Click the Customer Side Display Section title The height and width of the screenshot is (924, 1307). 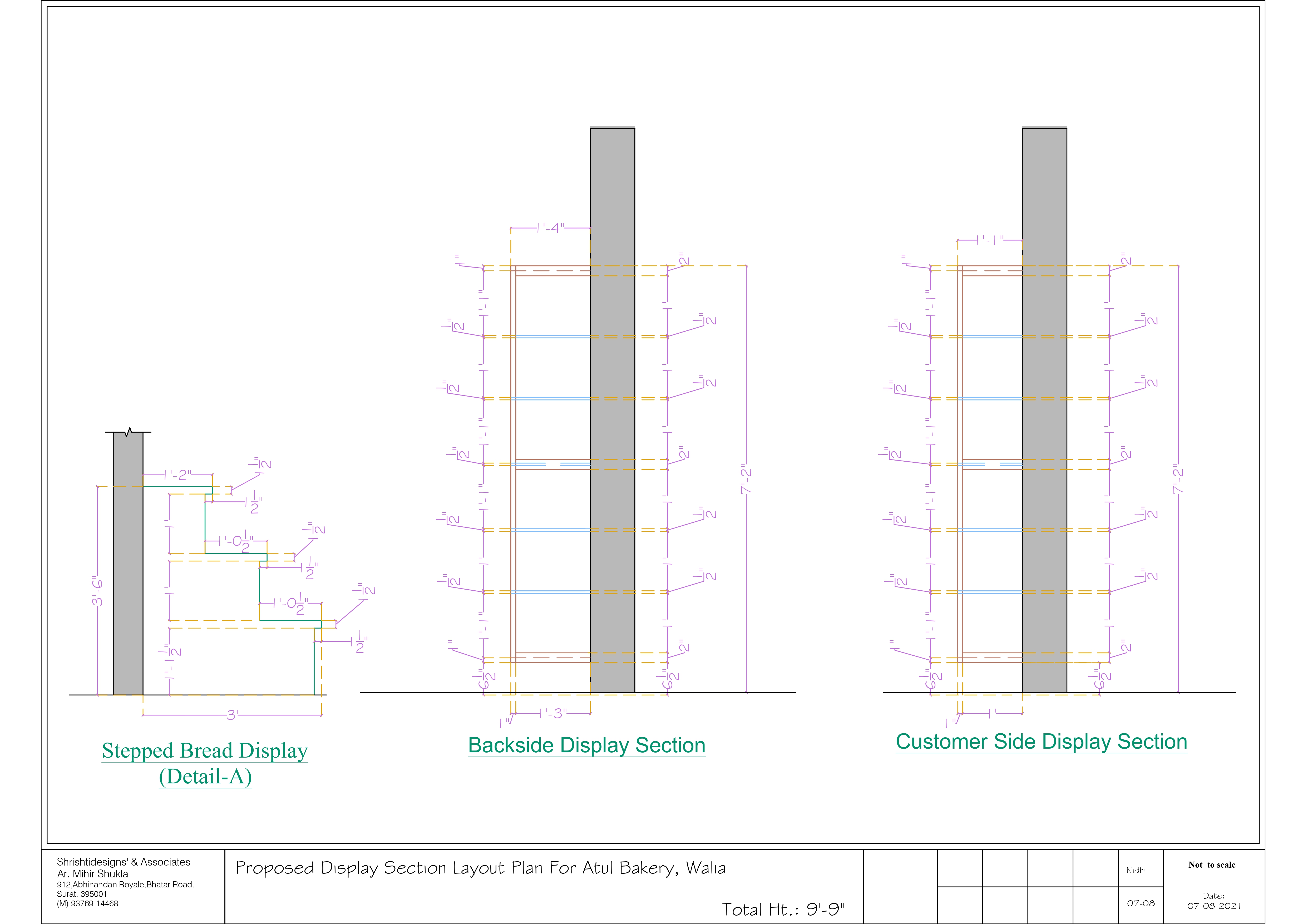pos(1041,742)
